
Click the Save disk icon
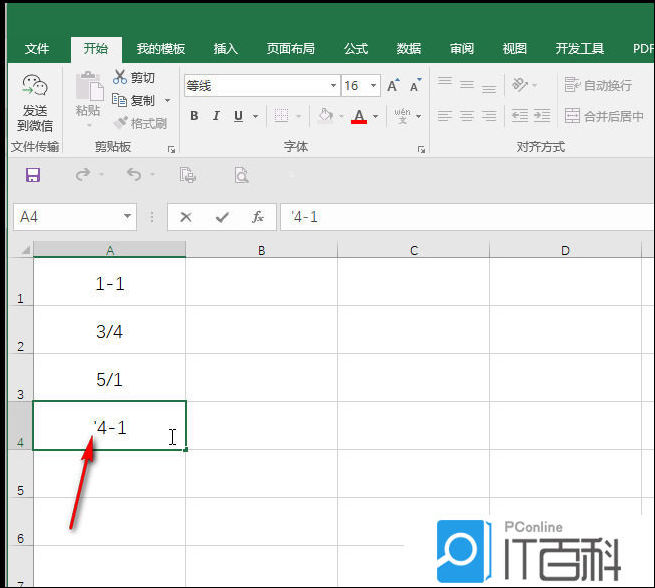(x=33, y=175)
